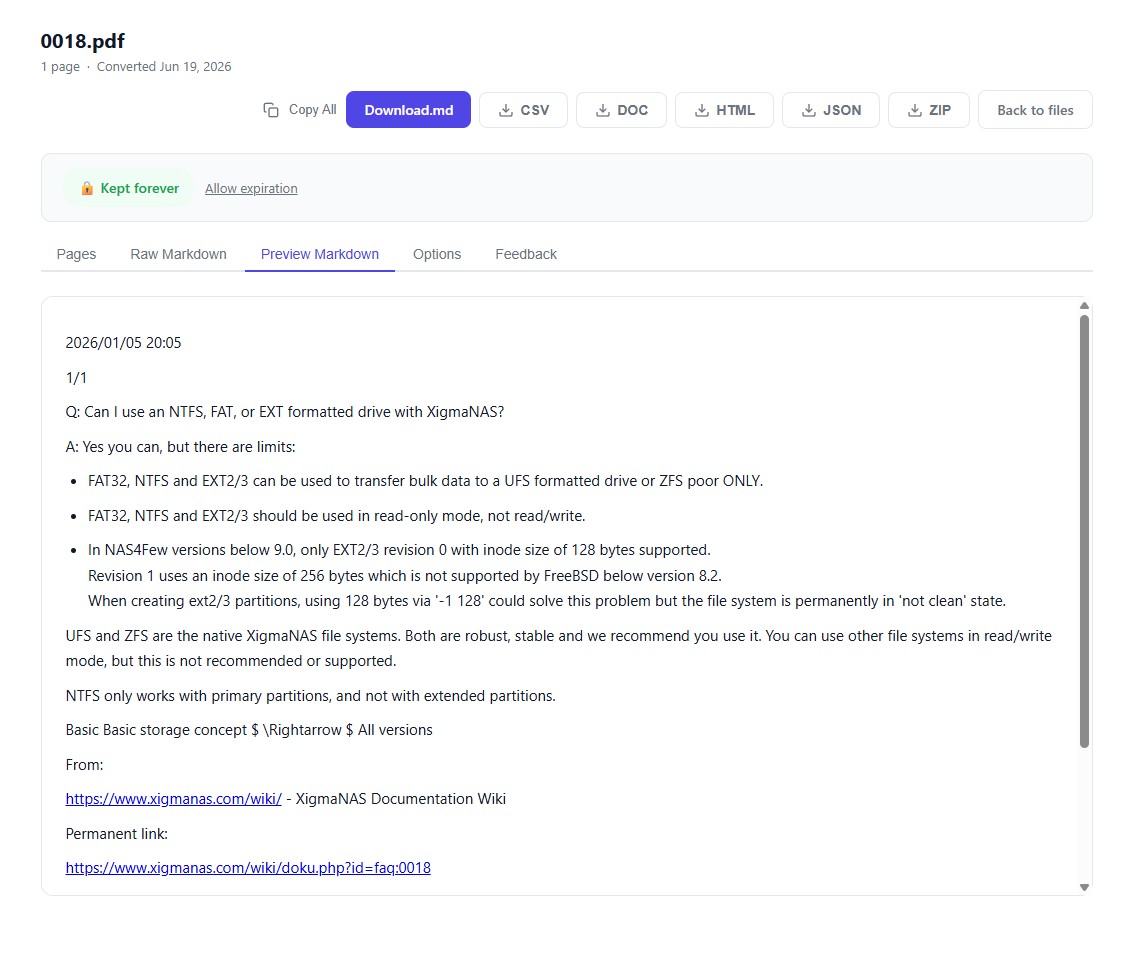
Task: Click the CSV download arrow icon
Action: [505, 110]
